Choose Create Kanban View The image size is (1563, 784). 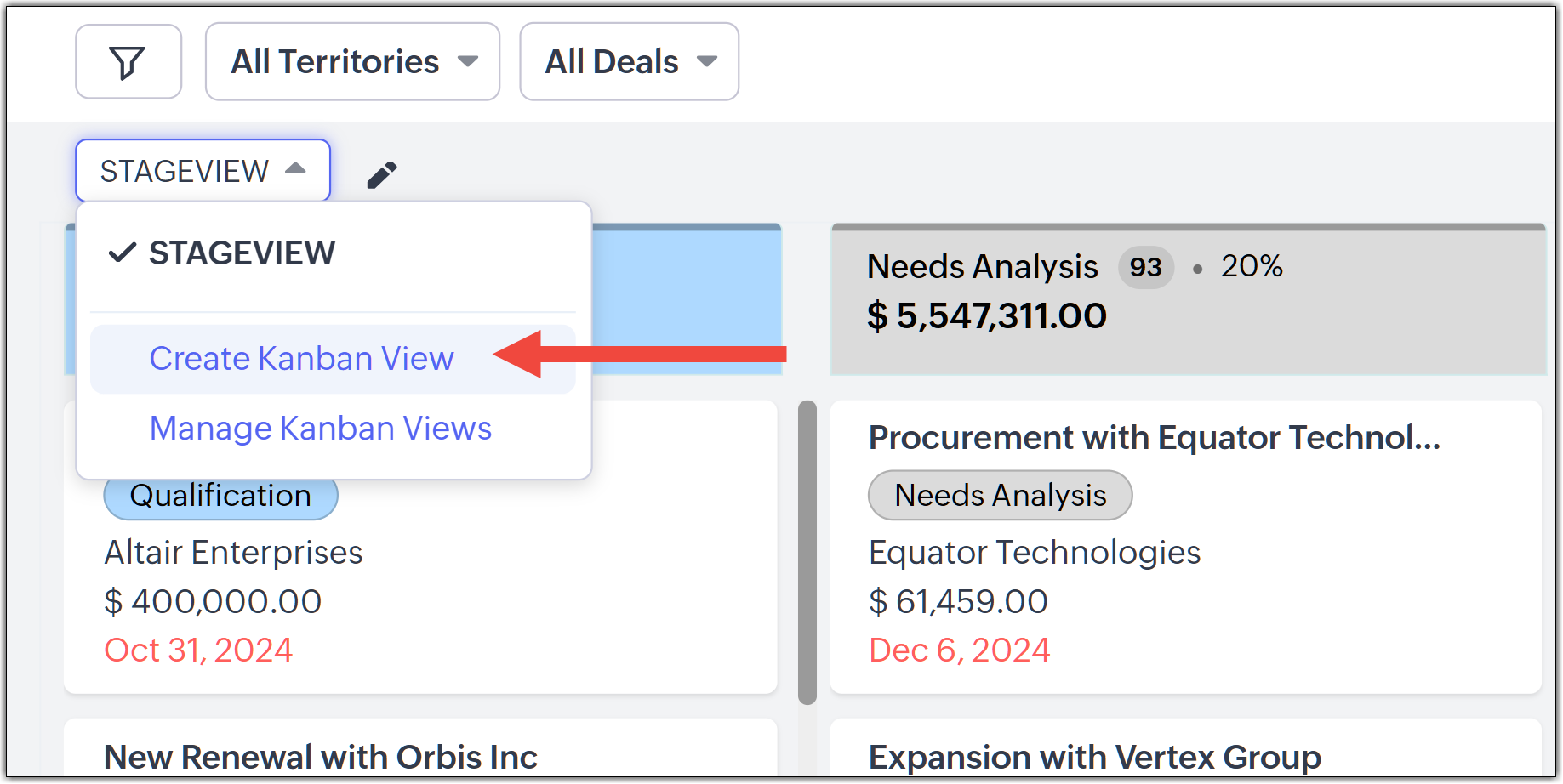coord(301,359)
